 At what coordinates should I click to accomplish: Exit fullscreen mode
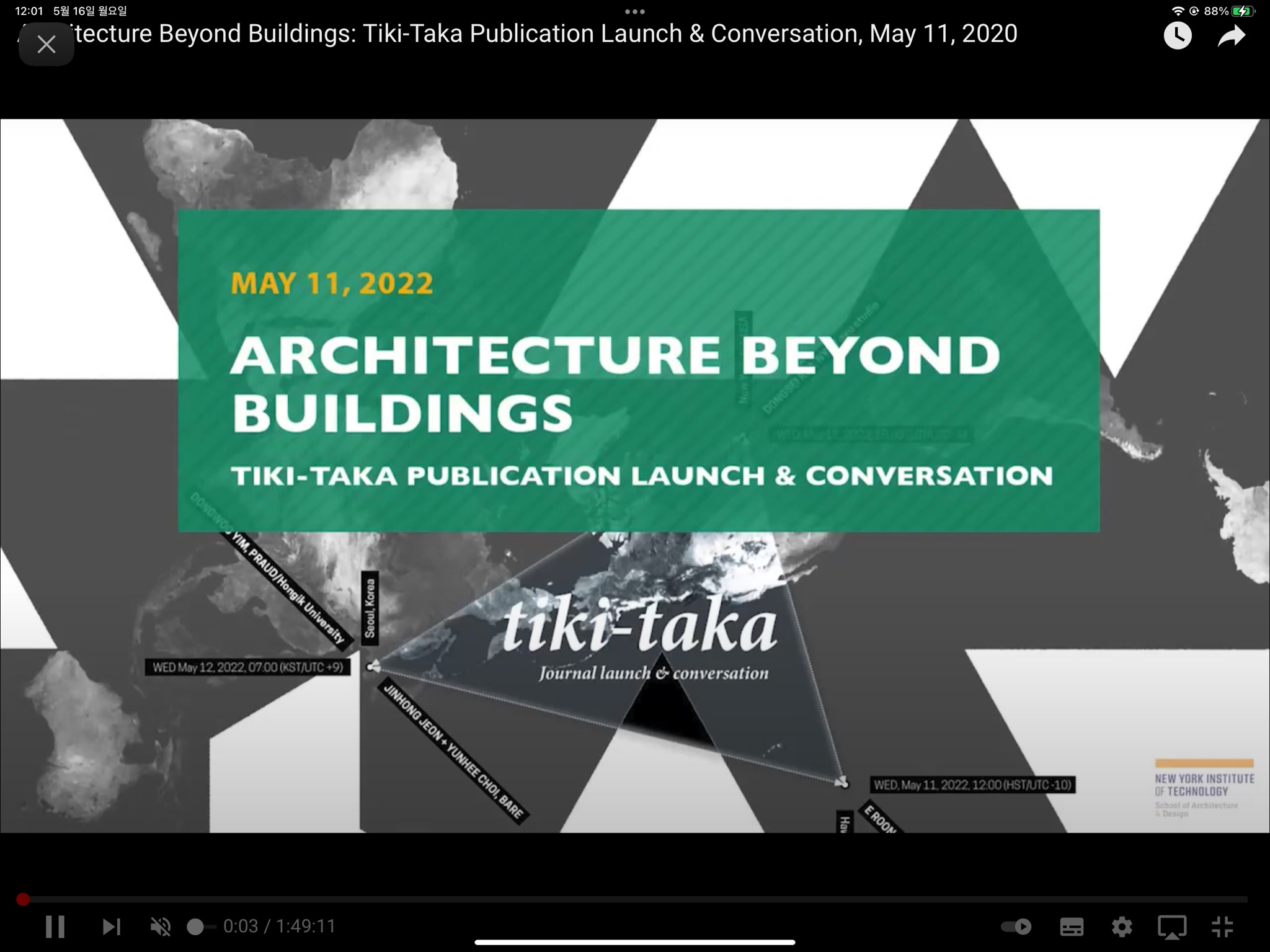[x=1222, y=927]
